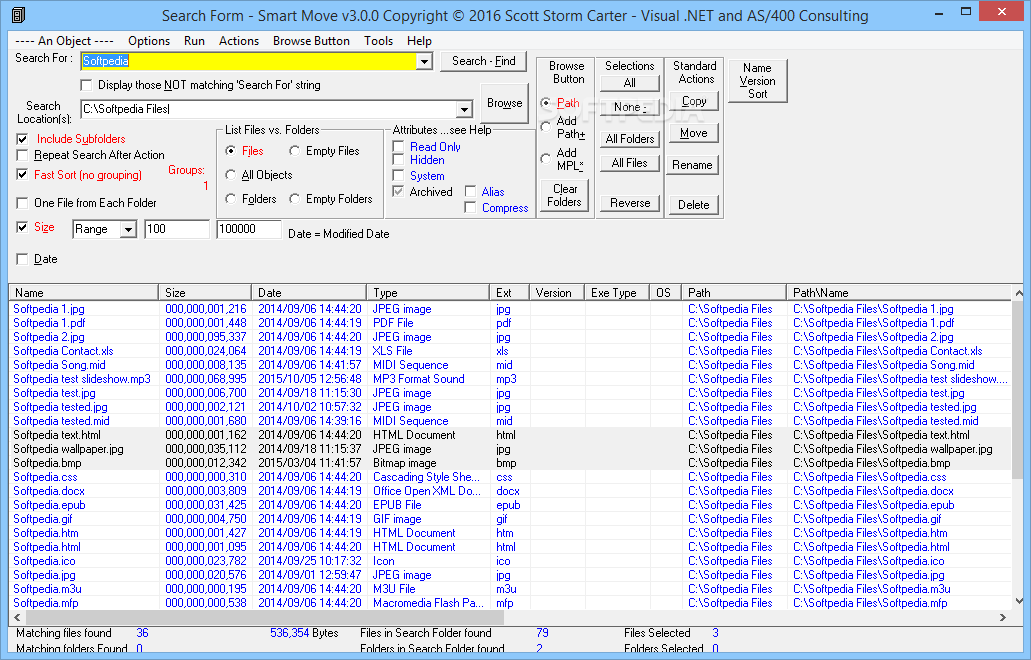Sort results by Name column header
The height and width of the screenshot is (660, 1031).
click(84, 293)
